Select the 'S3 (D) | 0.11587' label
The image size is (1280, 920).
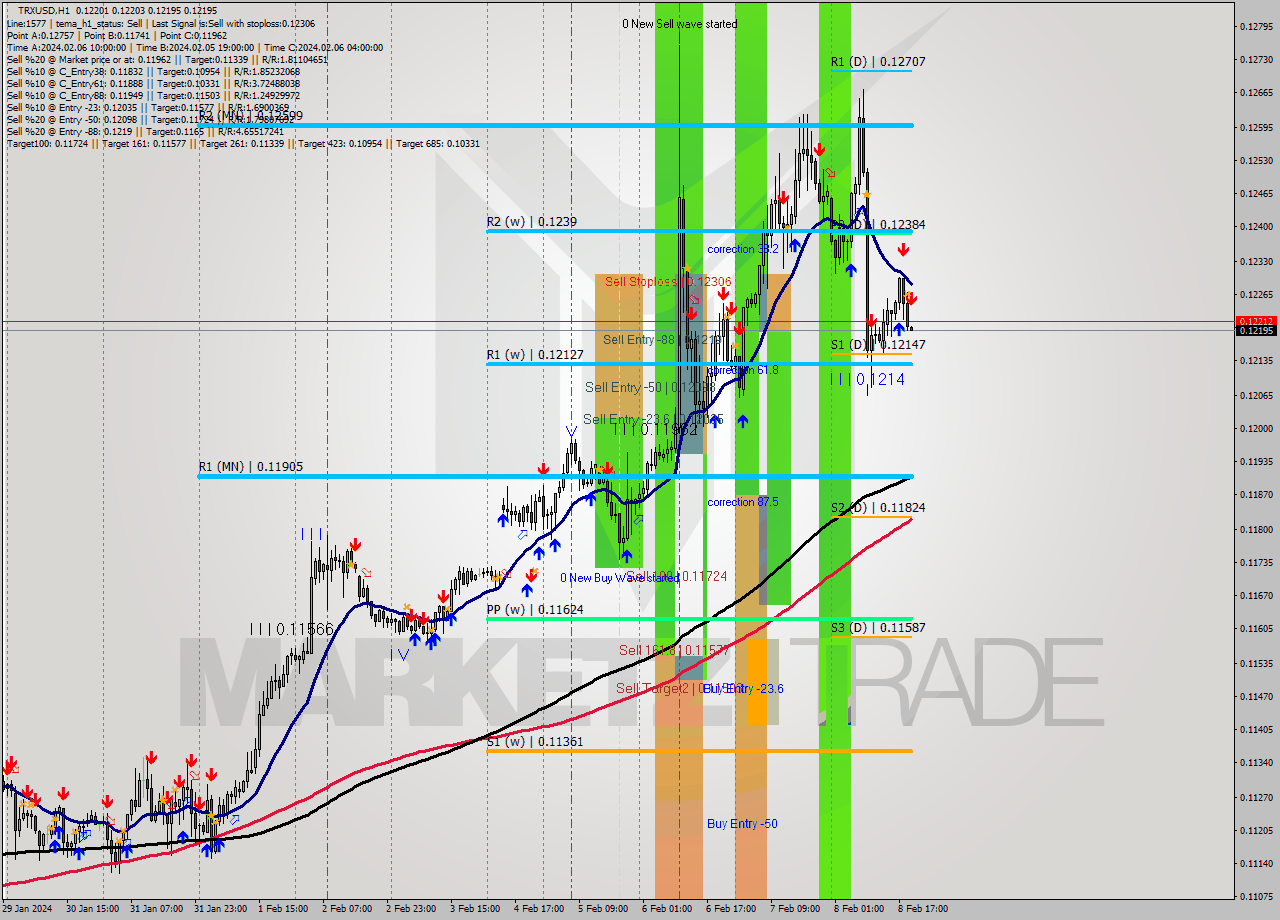[878, 627]
